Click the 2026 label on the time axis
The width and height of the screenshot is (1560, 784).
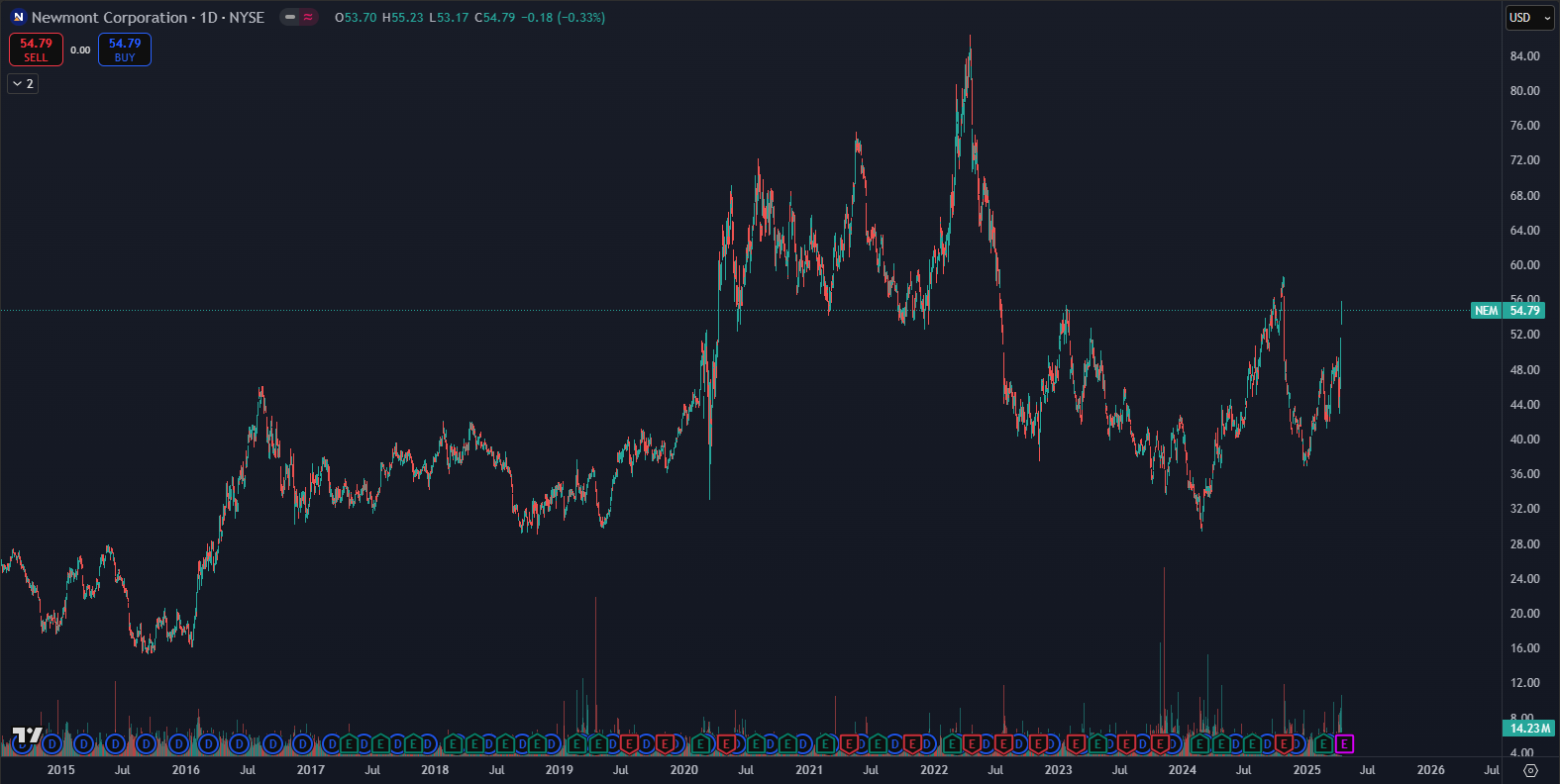(1430, 770)
